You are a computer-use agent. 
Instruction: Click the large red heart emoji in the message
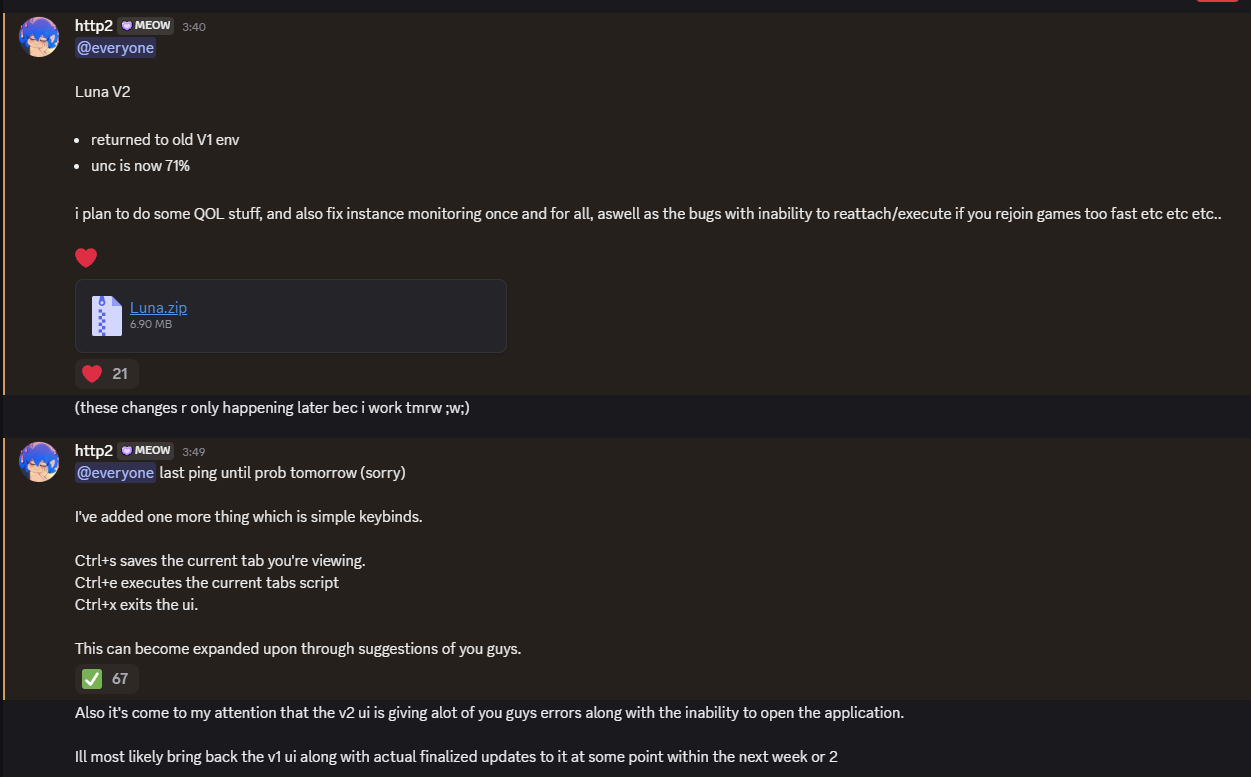tap(86, 258)
